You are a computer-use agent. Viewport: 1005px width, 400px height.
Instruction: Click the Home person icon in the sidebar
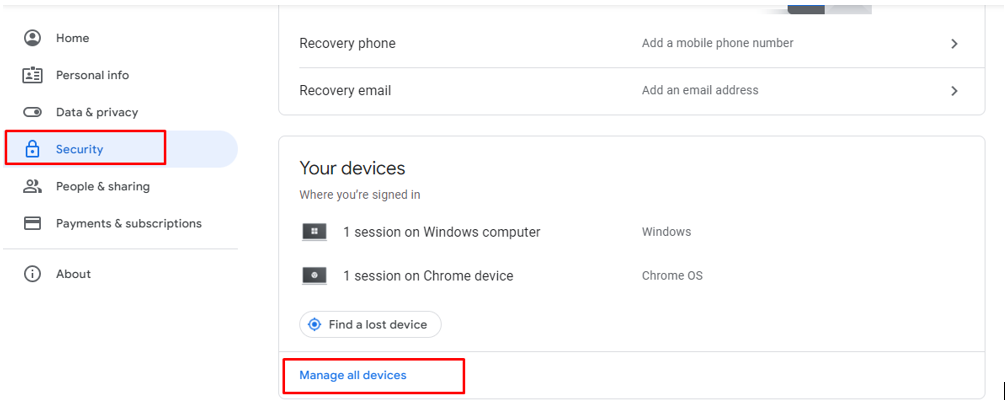[x=32, y=38]
